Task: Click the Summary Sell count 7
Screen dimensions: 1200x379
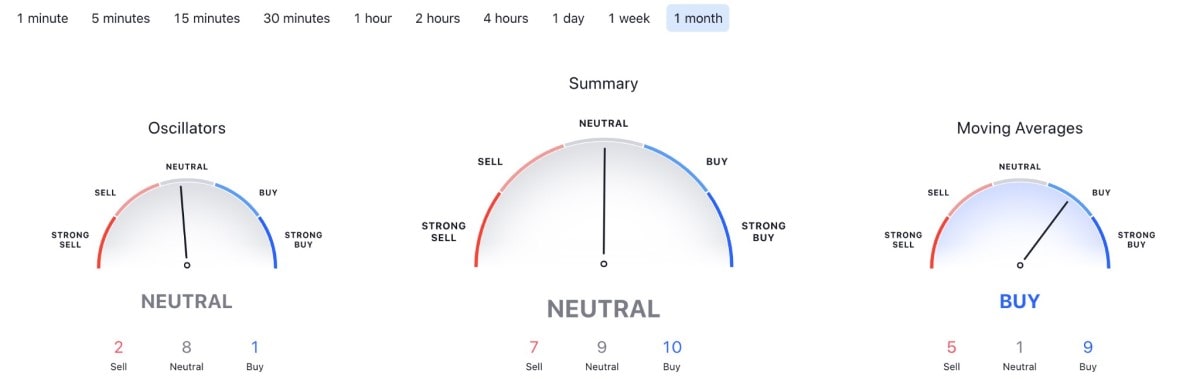Action: [534, 347]
